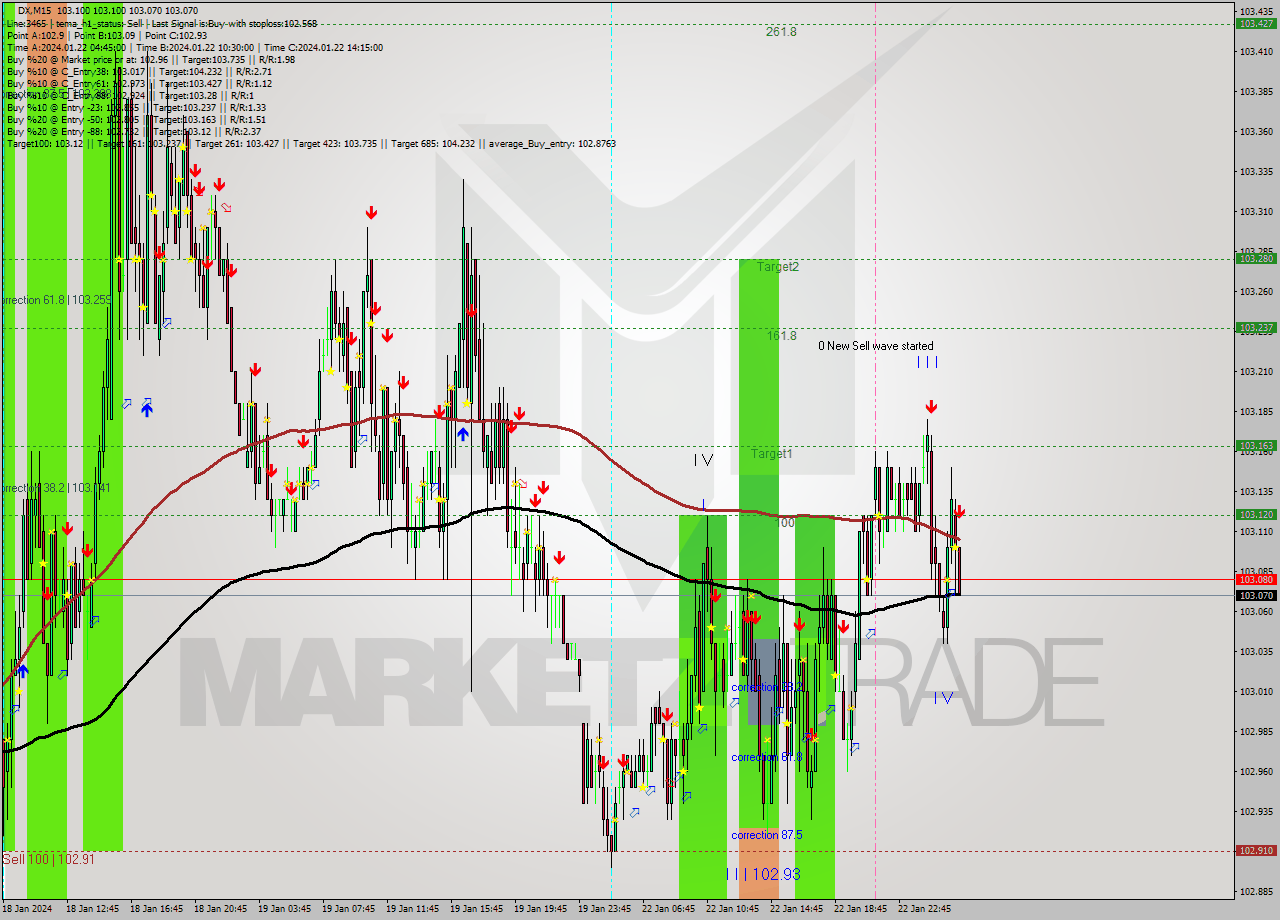Viewport: 1280px width, 920px height.
Task: Click the green 103.280 price tag
Action: 1256,258
